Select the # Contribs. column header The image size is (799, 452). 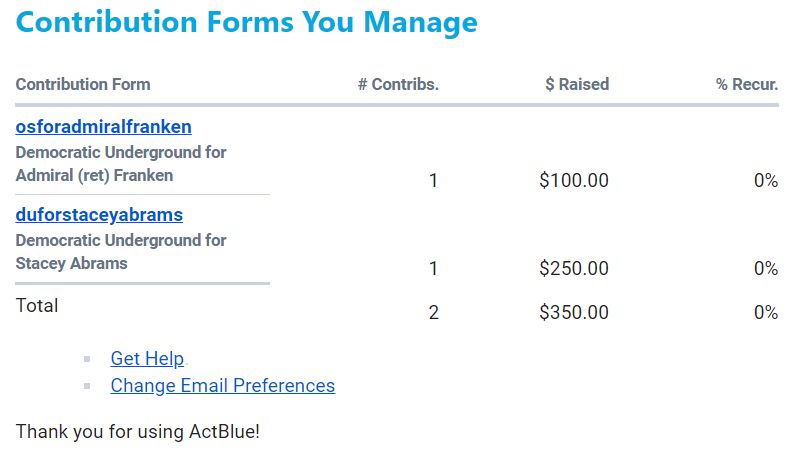[398, 85]
